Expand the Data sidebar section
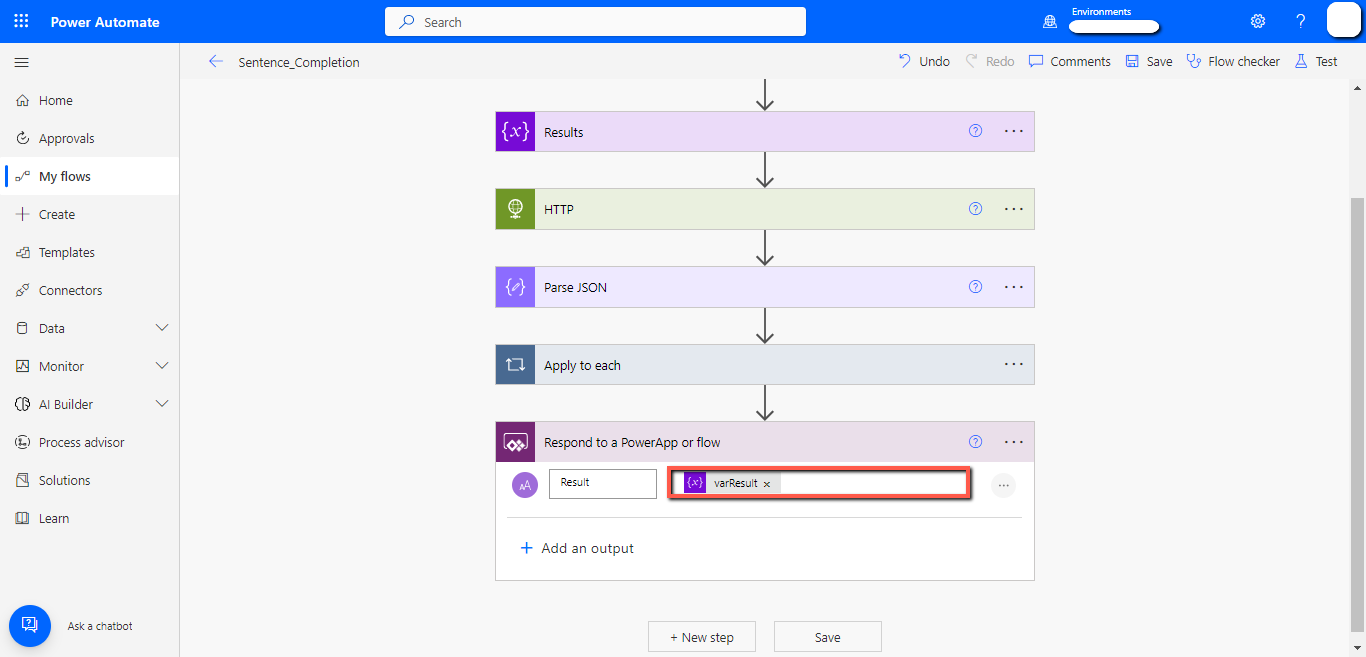The height and width of the screenshot is (657, 1366). [162, 328]
